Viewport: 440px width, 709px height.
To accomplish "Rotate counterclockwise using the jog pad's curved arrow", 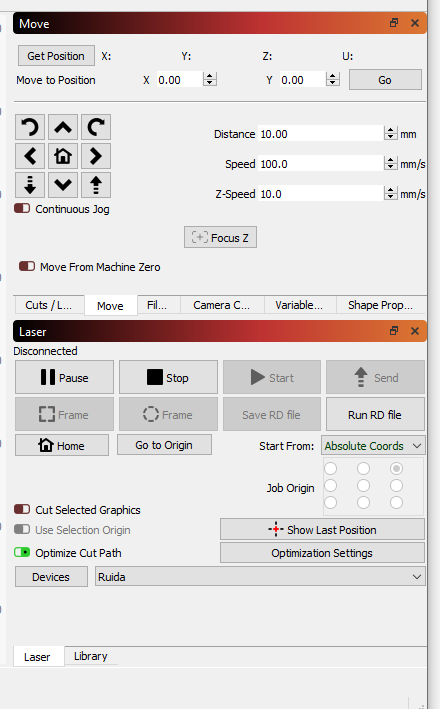I will point(30,127).
